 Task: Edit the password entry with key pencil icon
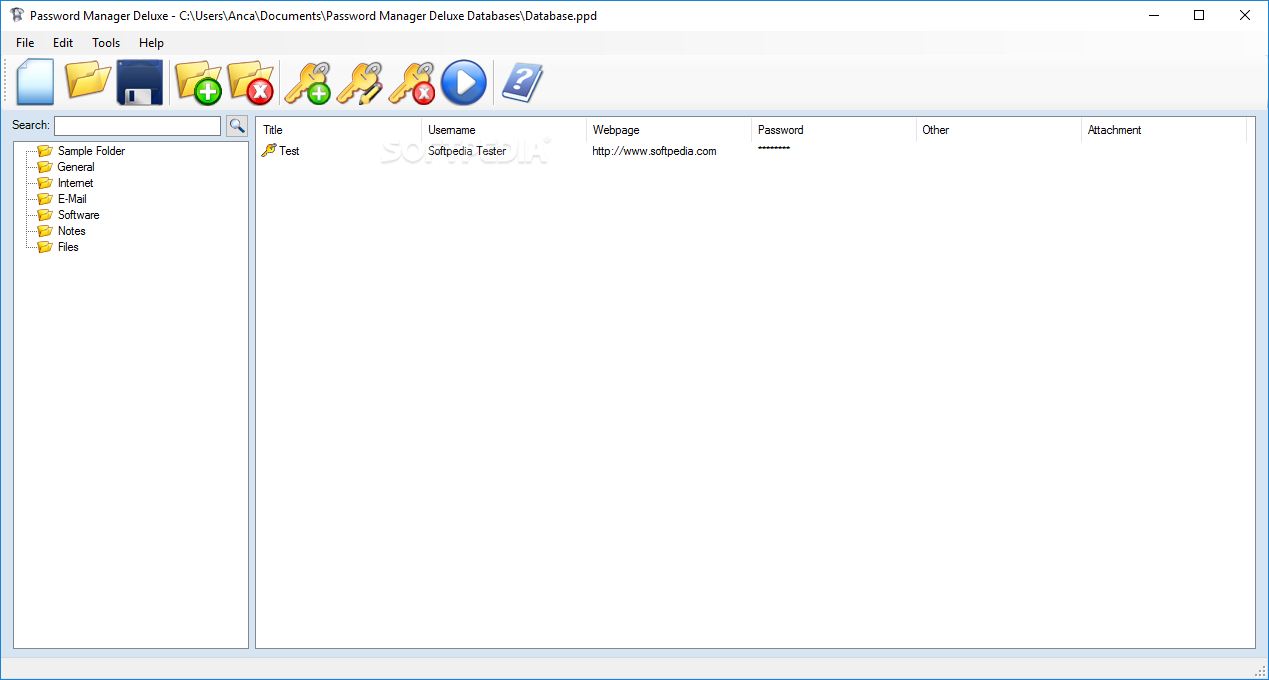pyautogui.click(x=359, y=83)
